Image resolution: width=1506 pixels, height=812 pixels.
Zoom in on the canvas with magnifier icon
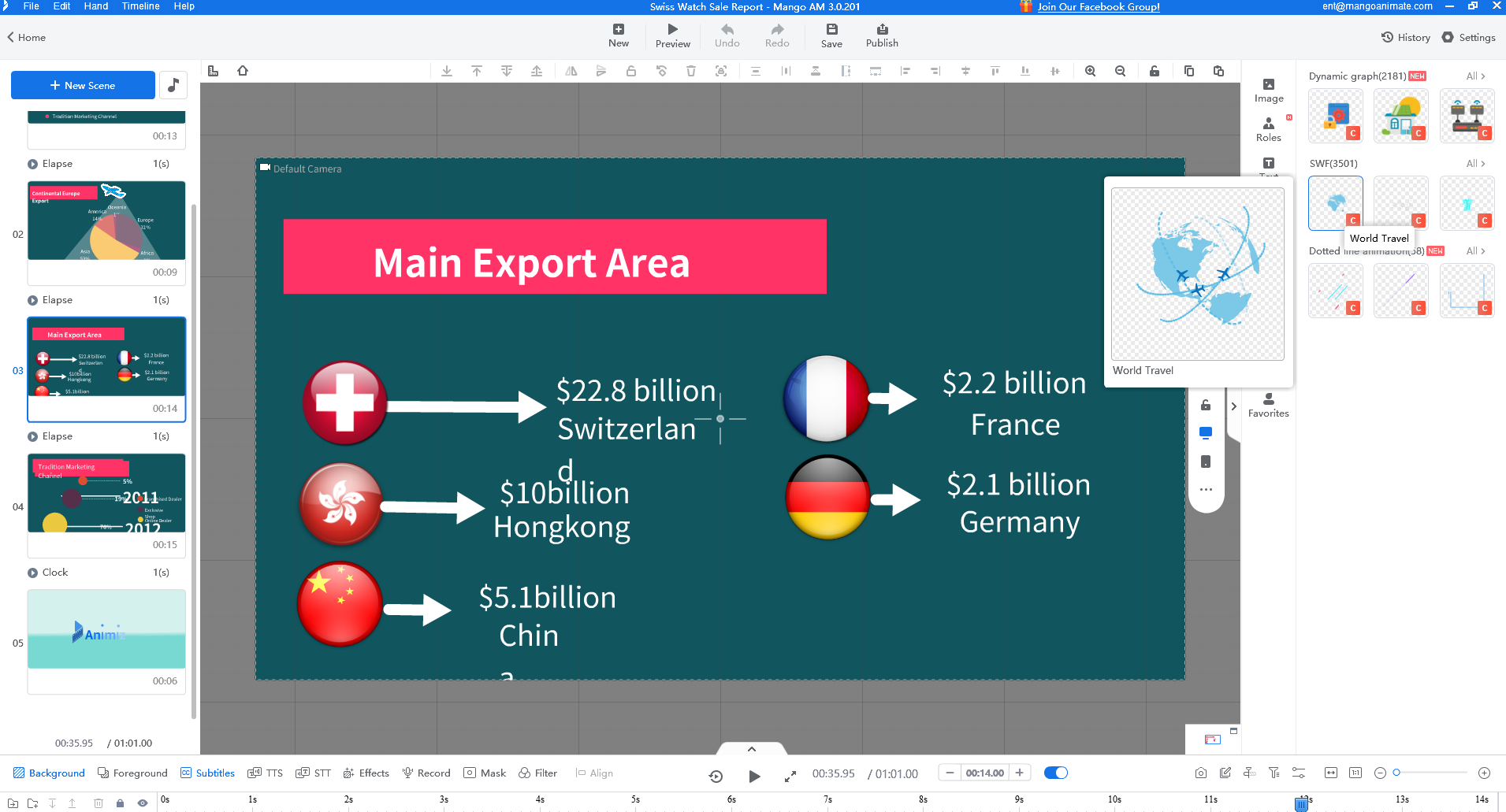[1090, 71]
